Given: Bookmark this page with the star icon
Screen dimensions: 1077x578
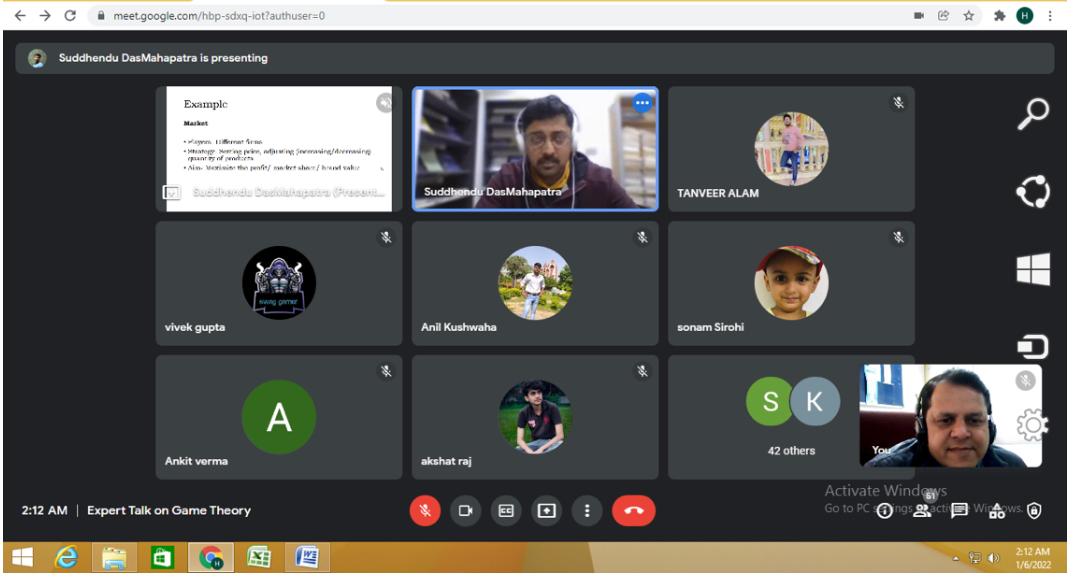Looking at the screenshot, I should pos(969,16).
